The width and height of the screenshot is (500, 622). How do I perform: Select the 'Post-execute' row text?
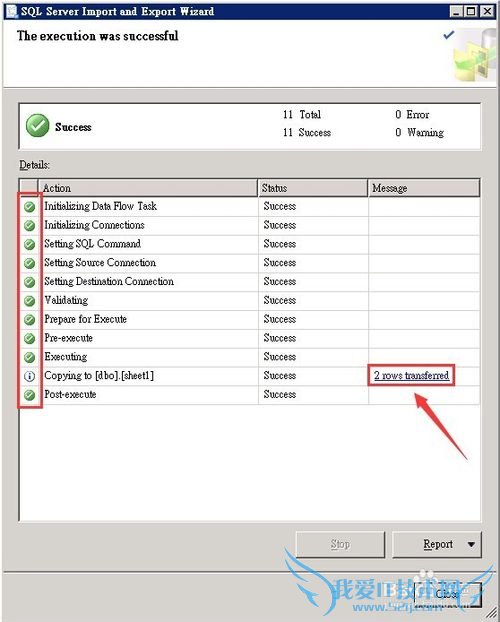tap(70, 394)
